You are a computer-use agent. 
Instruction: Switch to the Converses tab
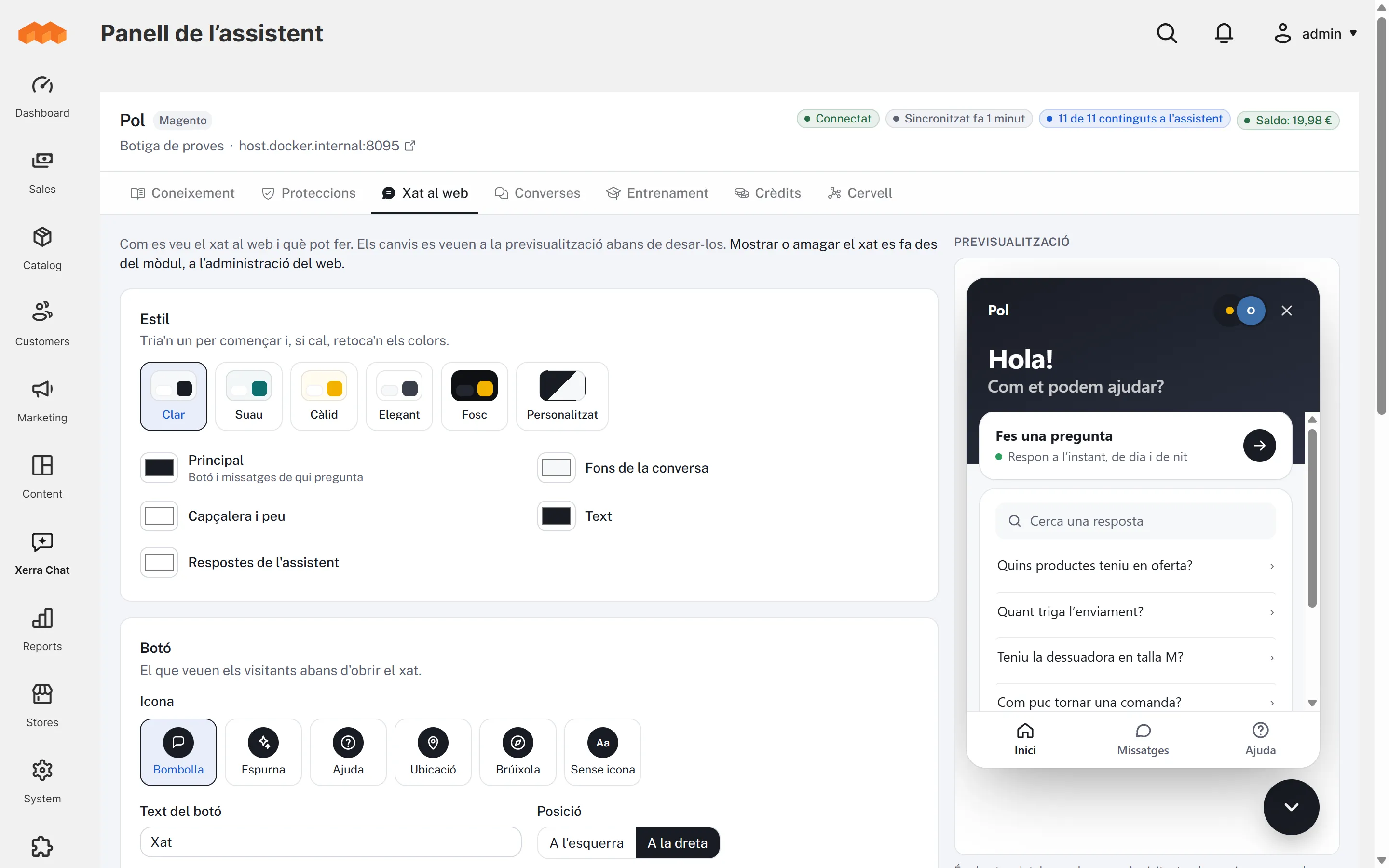coord(538,193)
